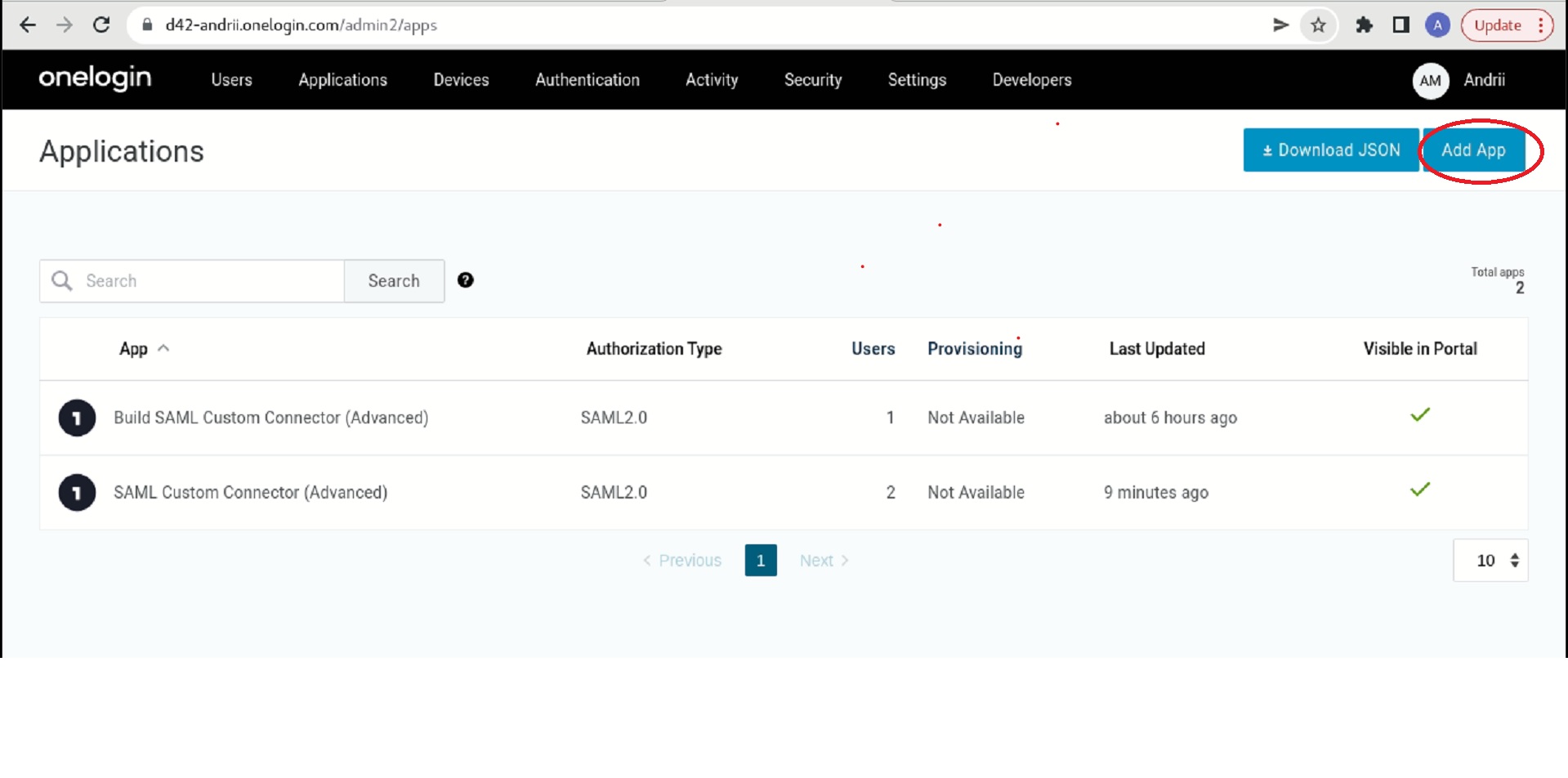Click Build SAML Custom Connector app icon
The width and height of the screenshot is (1568, 778).
pos(77,418)
